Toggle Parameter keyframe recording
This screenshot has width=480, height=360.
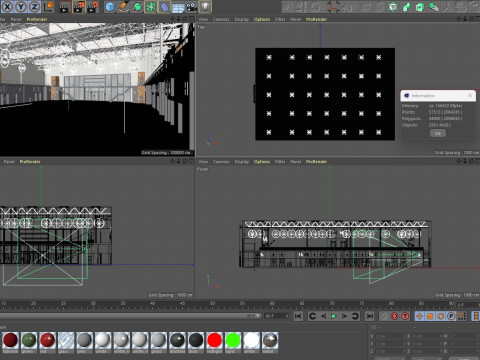click(x=451, y=316)
